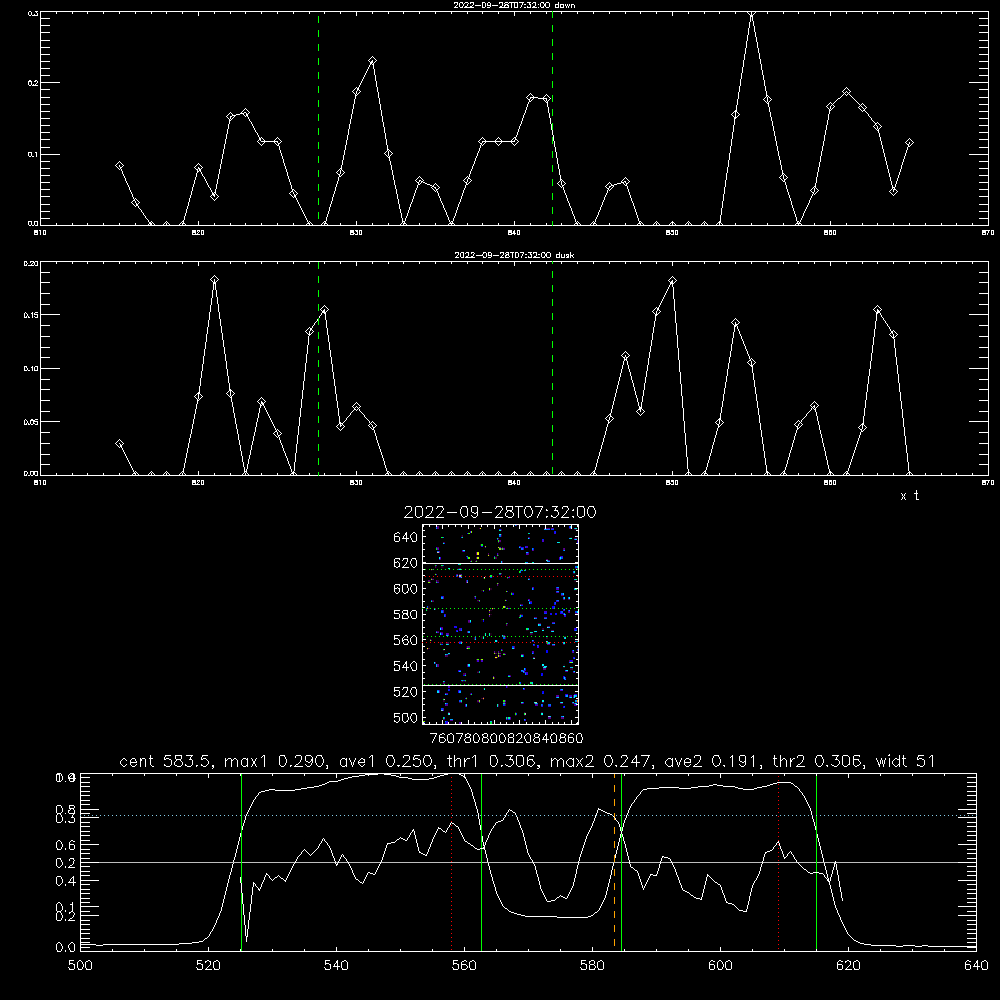Click the first green vertical line in bottom plot
Viewport: 1000px width, 1000px height.
pyautogui.click(x=241, y=861)
